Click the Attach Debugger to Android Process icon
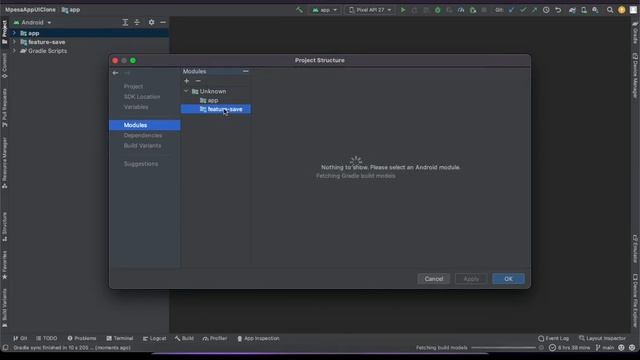 [x=473, y=10]
